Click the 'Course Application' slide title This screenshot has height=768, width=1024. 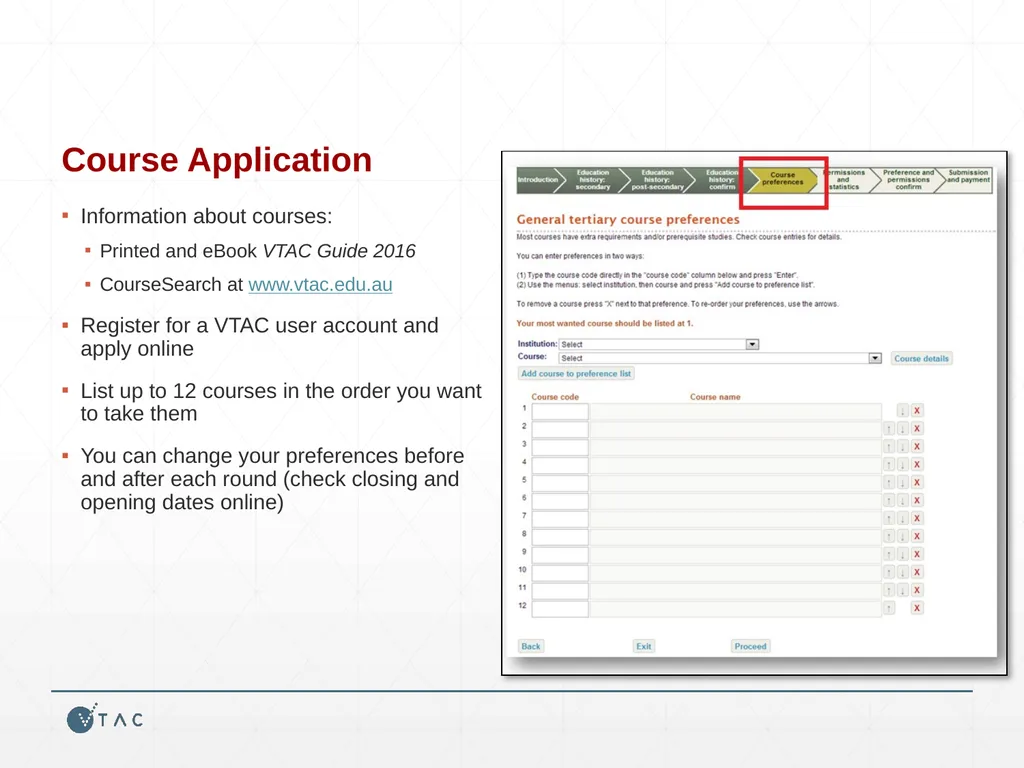coord(217,161)
